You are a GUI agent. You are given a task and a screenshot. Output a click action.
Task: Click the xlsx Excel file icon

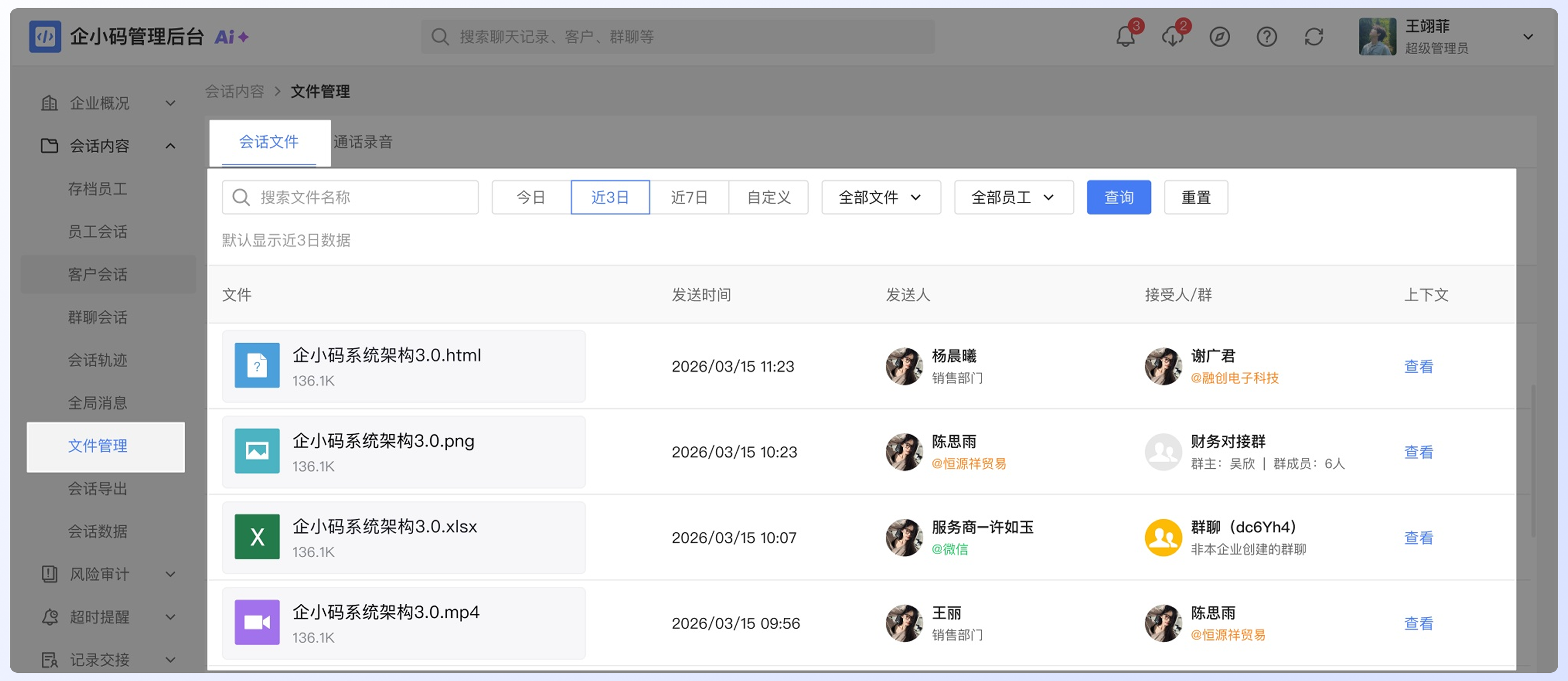tap(257, 537)
